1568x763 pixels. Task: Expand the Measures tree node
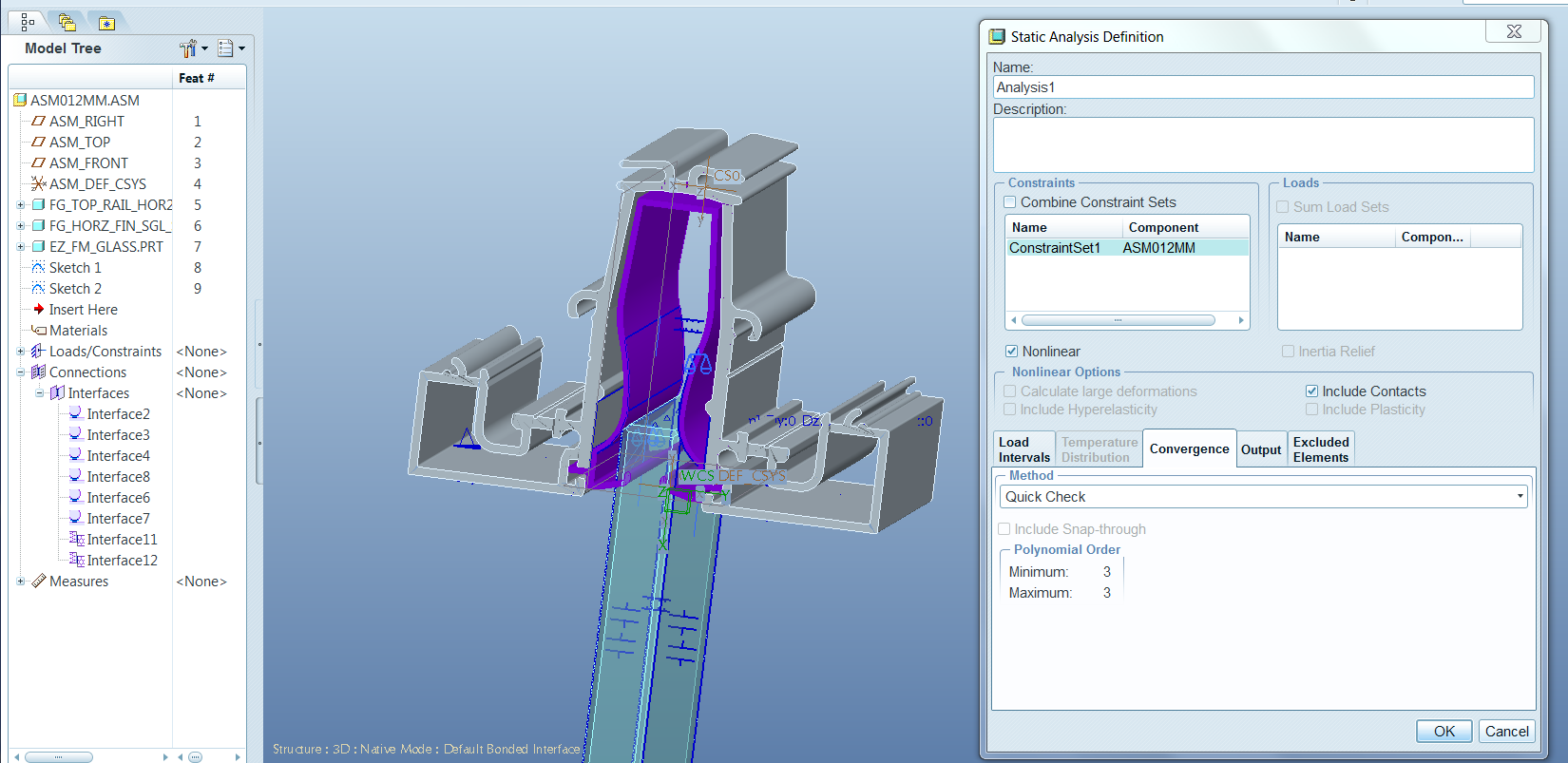click(21, 582)
